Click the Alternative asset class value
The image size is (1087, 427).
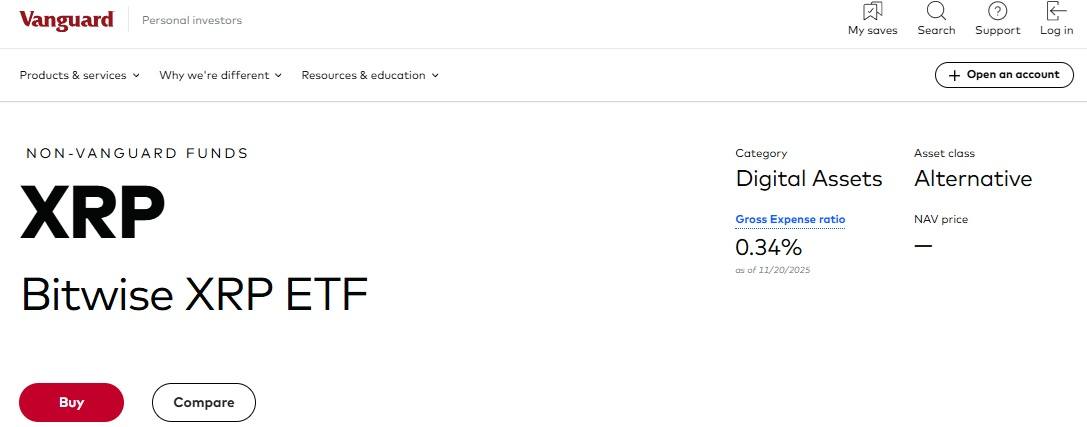973,179
